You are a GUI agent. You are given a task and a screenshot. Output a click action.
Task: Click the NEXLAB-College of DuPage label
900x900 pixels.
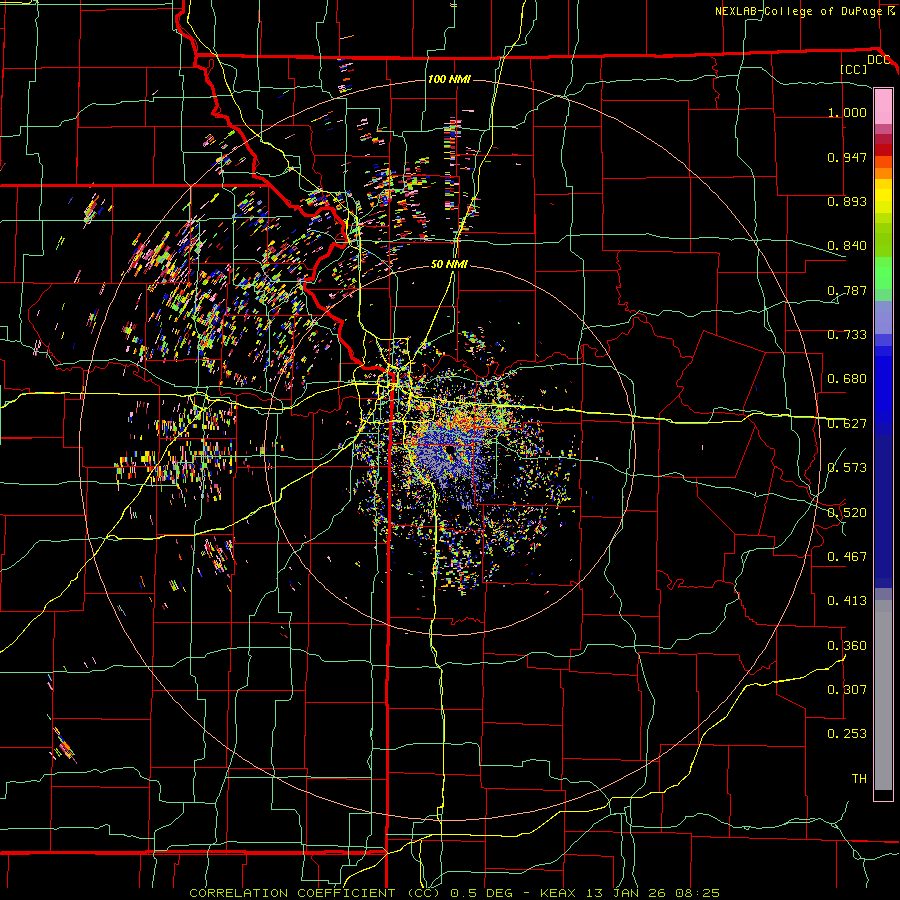tap(798, 11)
